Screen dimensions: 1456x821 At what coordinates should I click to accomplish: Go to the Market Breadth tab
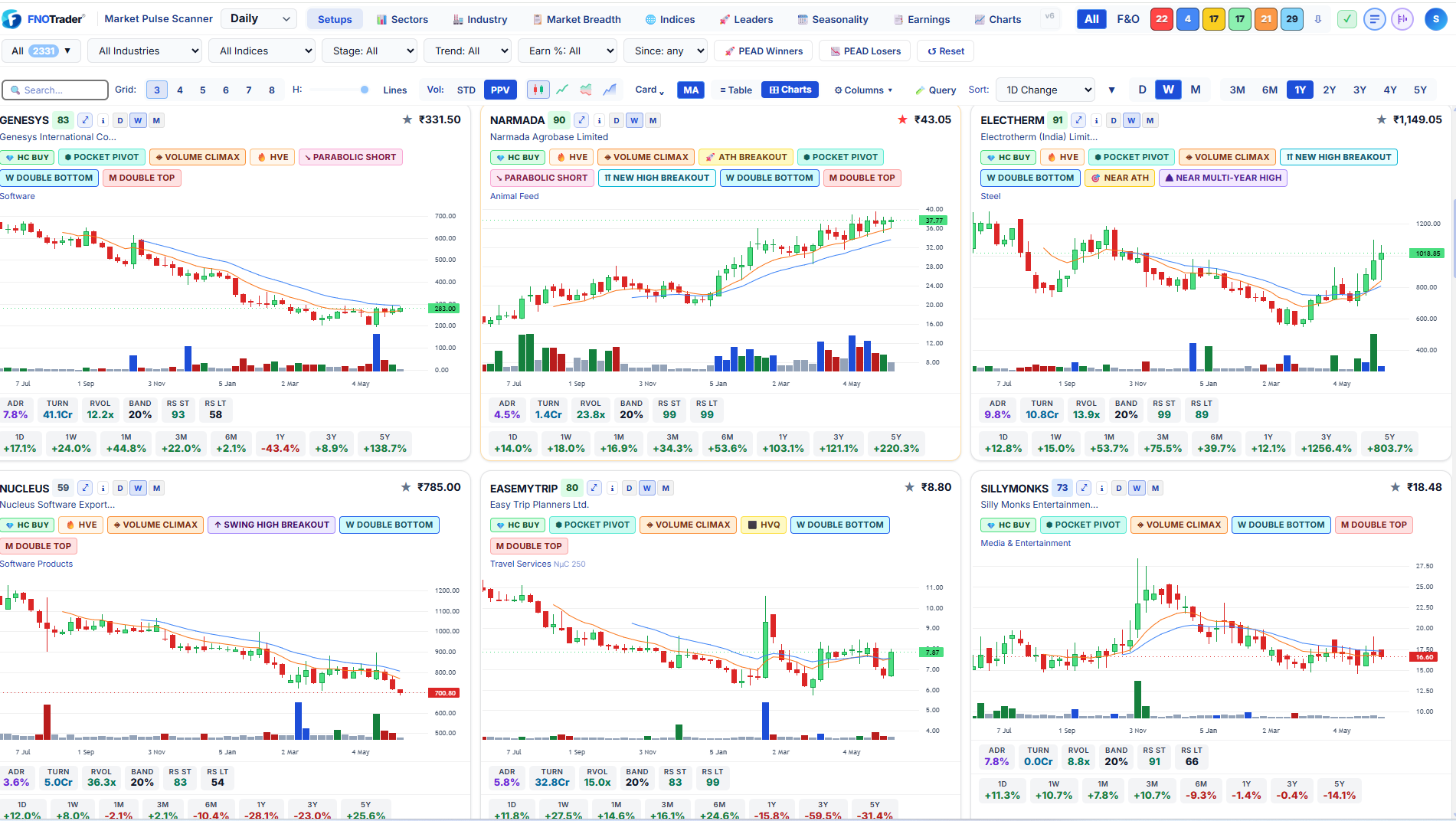pos(577,19)
